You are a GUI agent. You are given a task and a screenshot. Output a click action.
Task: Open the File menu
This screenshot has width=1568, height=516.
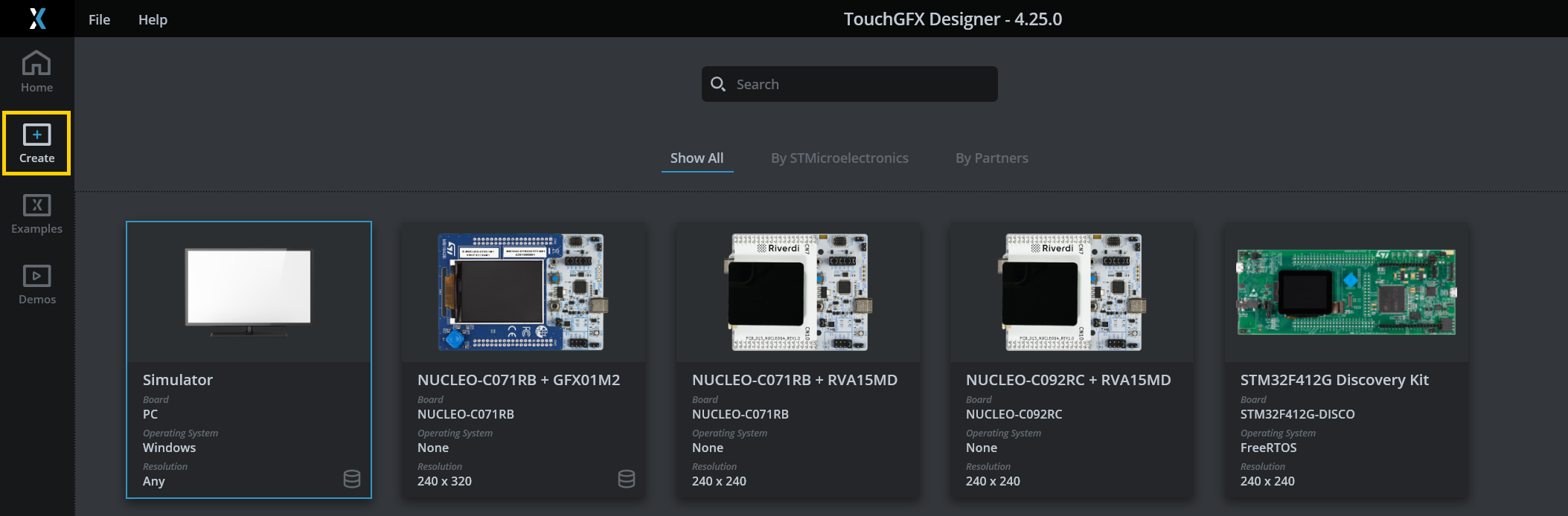point(99,19)
